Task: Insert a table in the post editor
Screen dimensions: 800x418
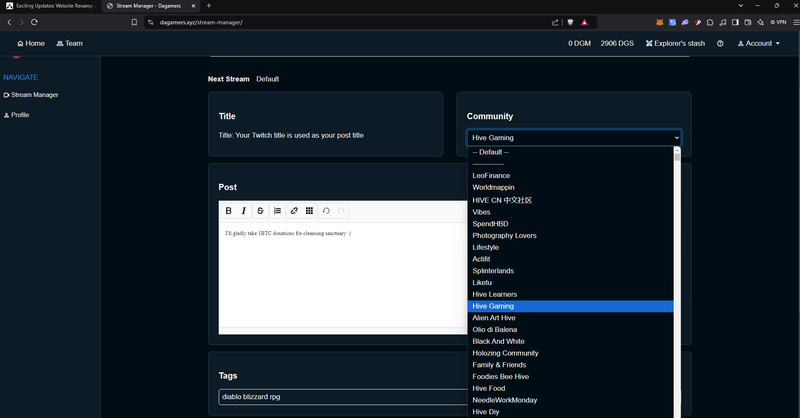Action: (310, 211)
